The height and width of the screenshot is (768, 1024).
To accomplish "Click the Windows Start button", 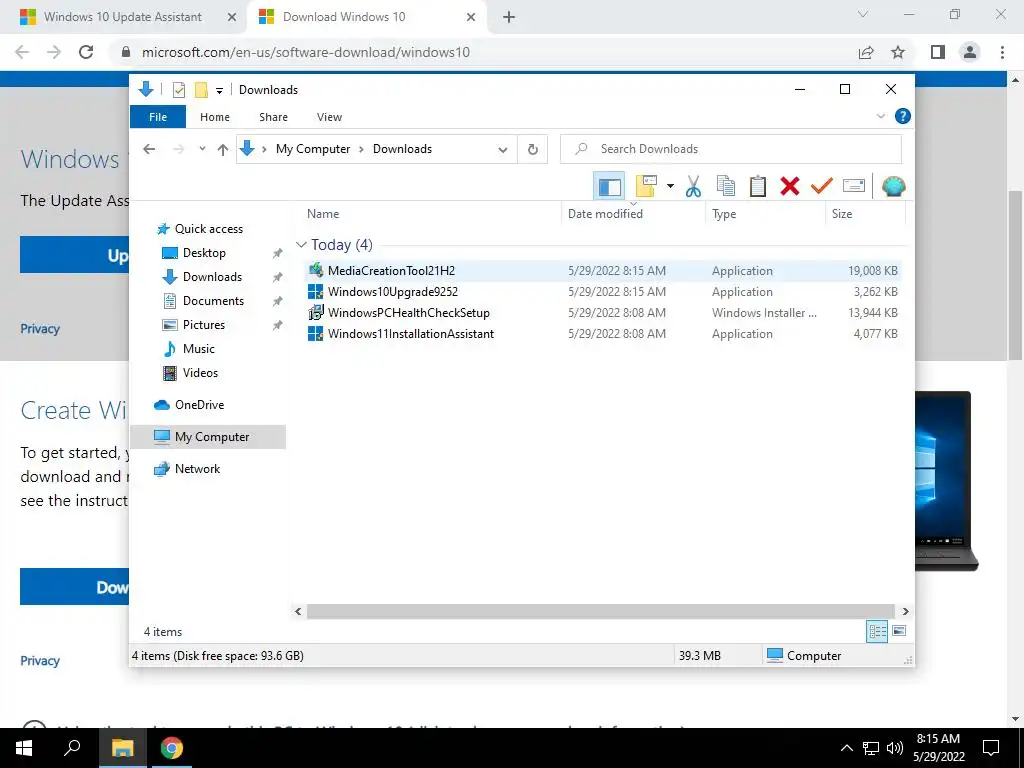I will coord(24,748).
